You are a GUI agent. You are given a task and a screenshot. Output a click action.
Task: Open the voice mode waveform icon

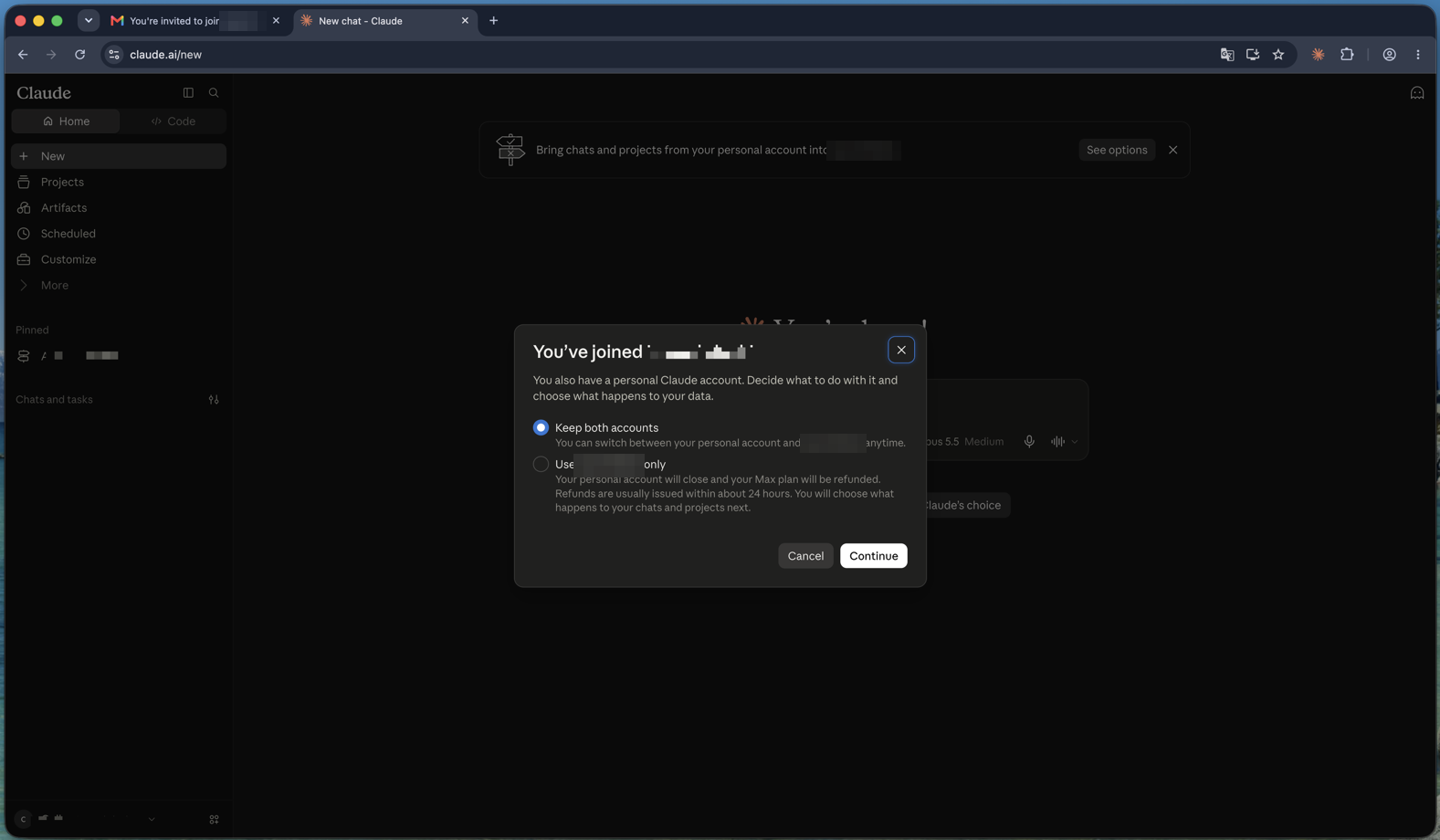(1057, 442)
